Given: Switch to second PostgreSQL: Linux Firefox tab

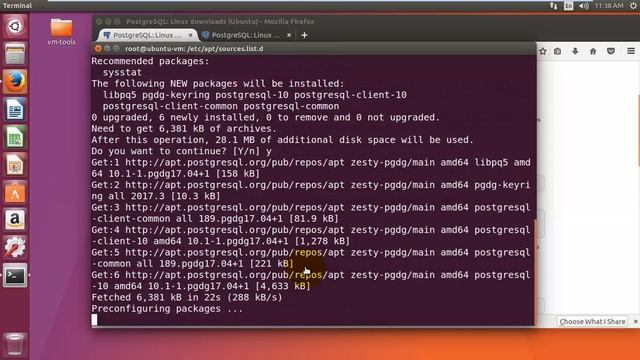Looking at the screenshot, I should click(x=246, y=35).
